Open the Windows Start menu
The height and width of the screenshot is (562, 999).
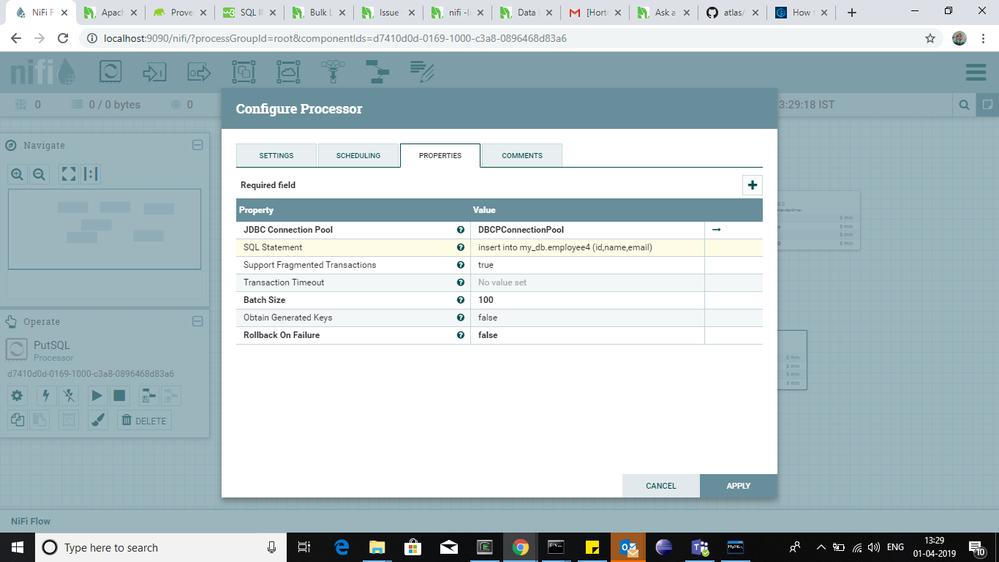[x=17, y=547]
